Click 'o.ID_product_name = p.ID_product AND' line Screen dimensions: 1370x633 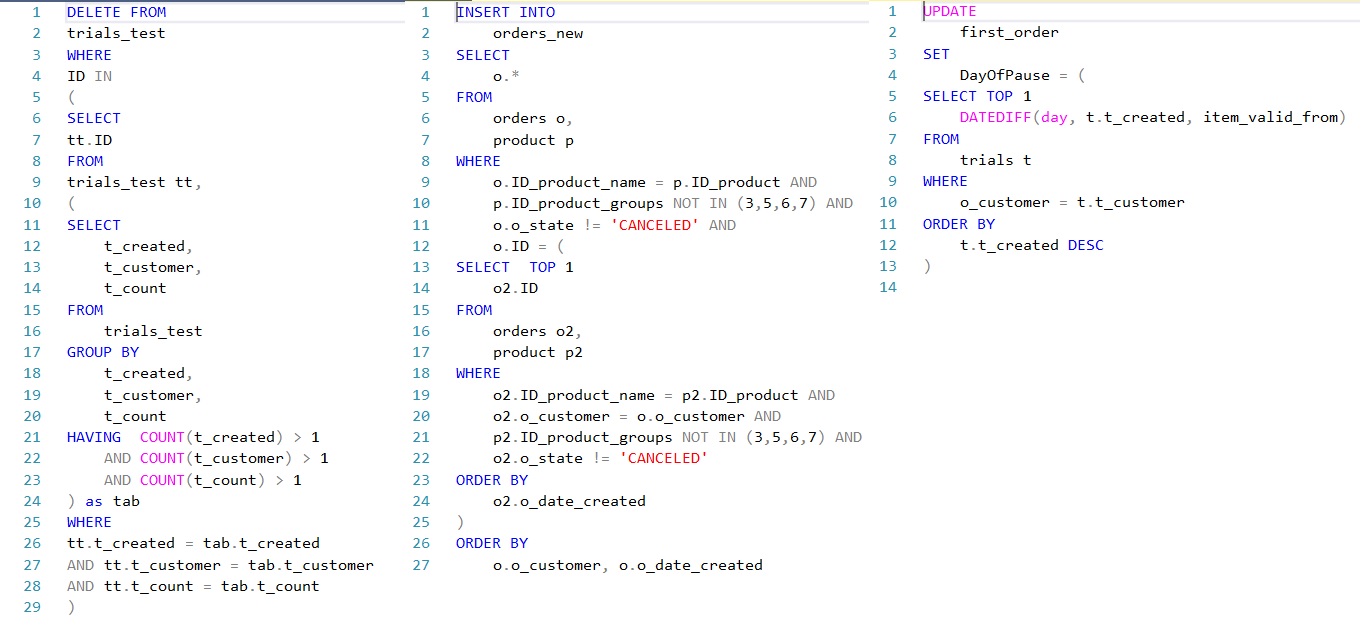click(x=655, y=182)
